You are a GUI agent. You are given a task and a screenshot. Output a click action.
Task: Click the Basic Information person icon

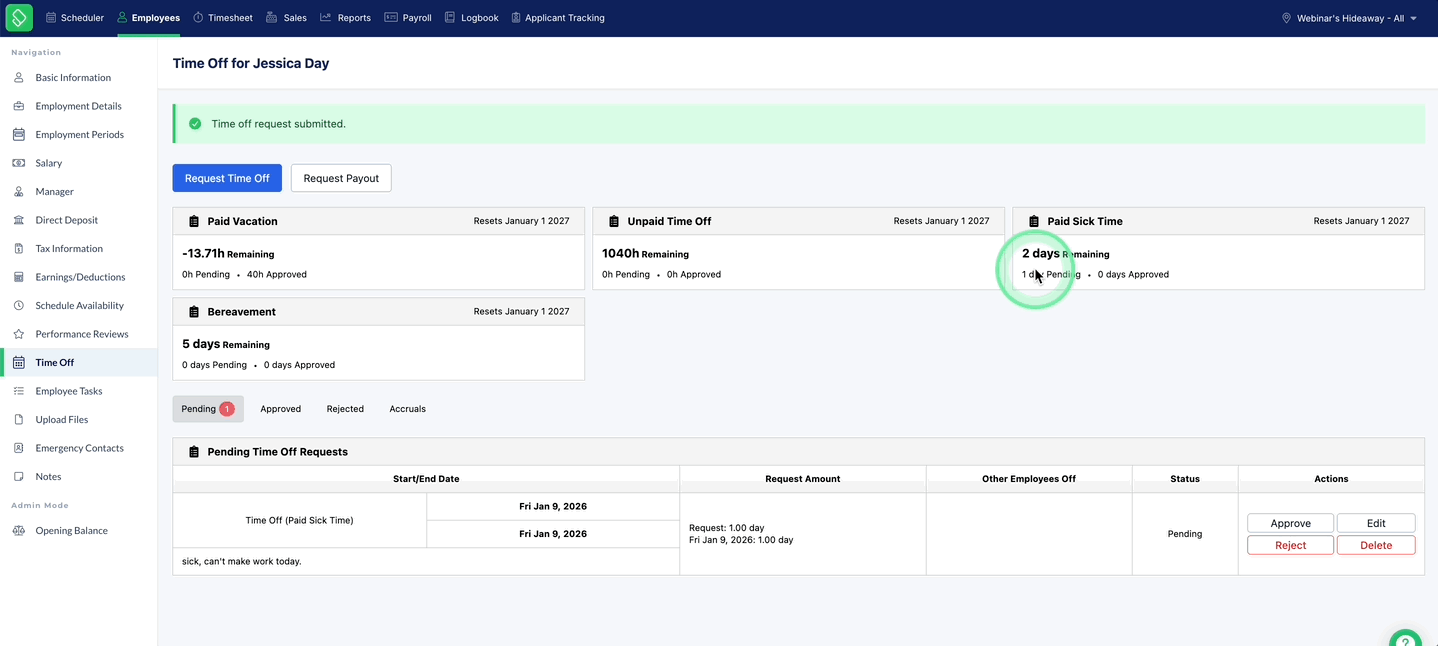pyautogui.click(x=18, y=77)
